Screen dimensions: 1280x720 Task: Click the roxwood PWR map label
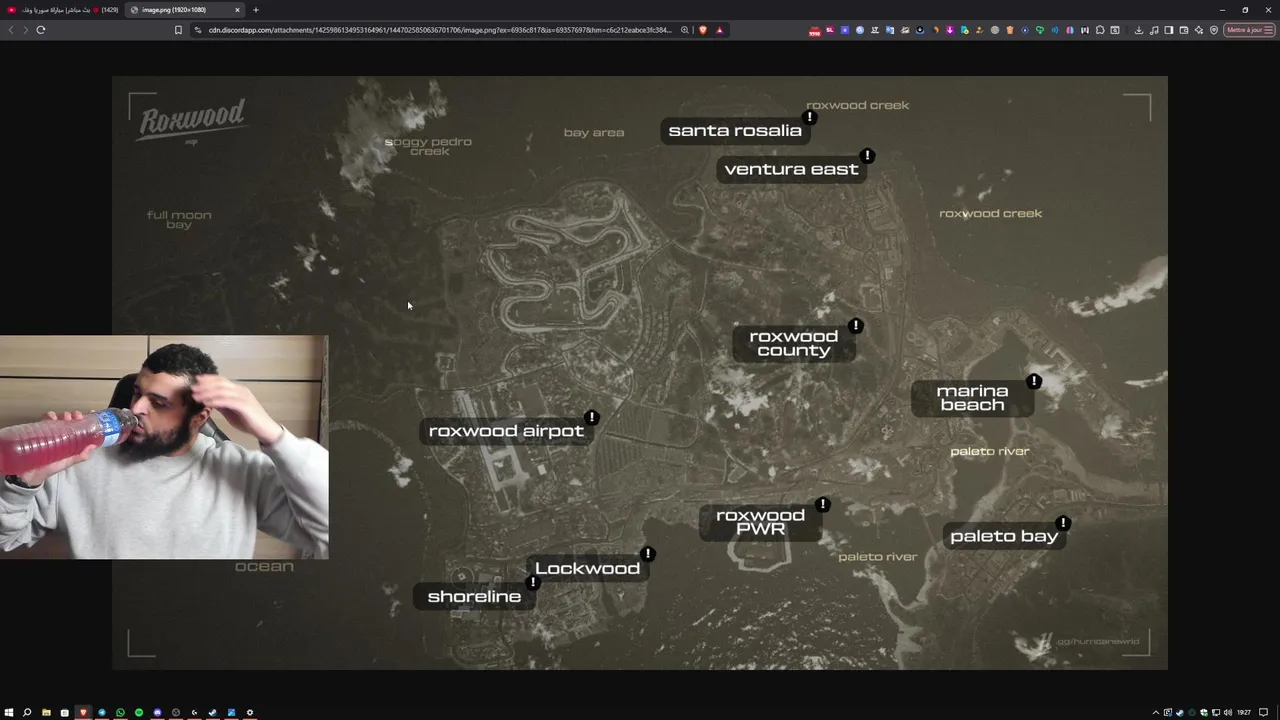[760, 522]
